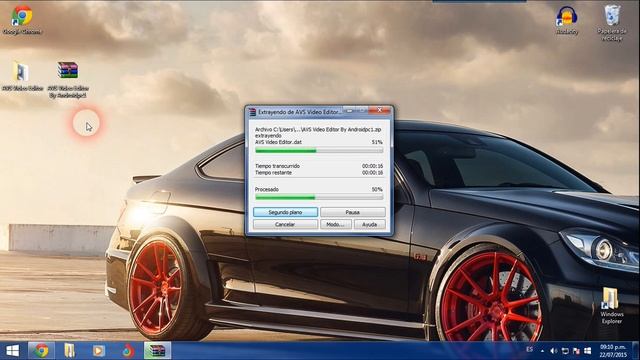Image resolution: width=640 pixels, height=360 pixels.
Task: Open Google Chrome desktop shortcut
Action: [22, 20]
